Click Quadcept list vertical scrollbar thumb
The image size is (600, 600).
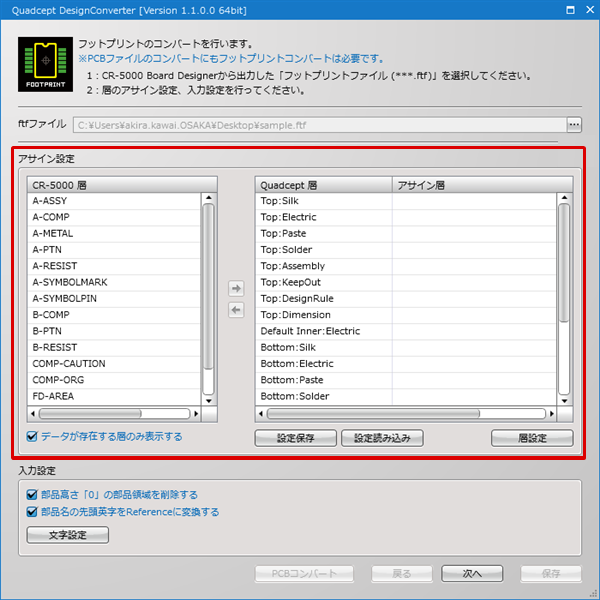pyautogui.click(x=564, y=262)
